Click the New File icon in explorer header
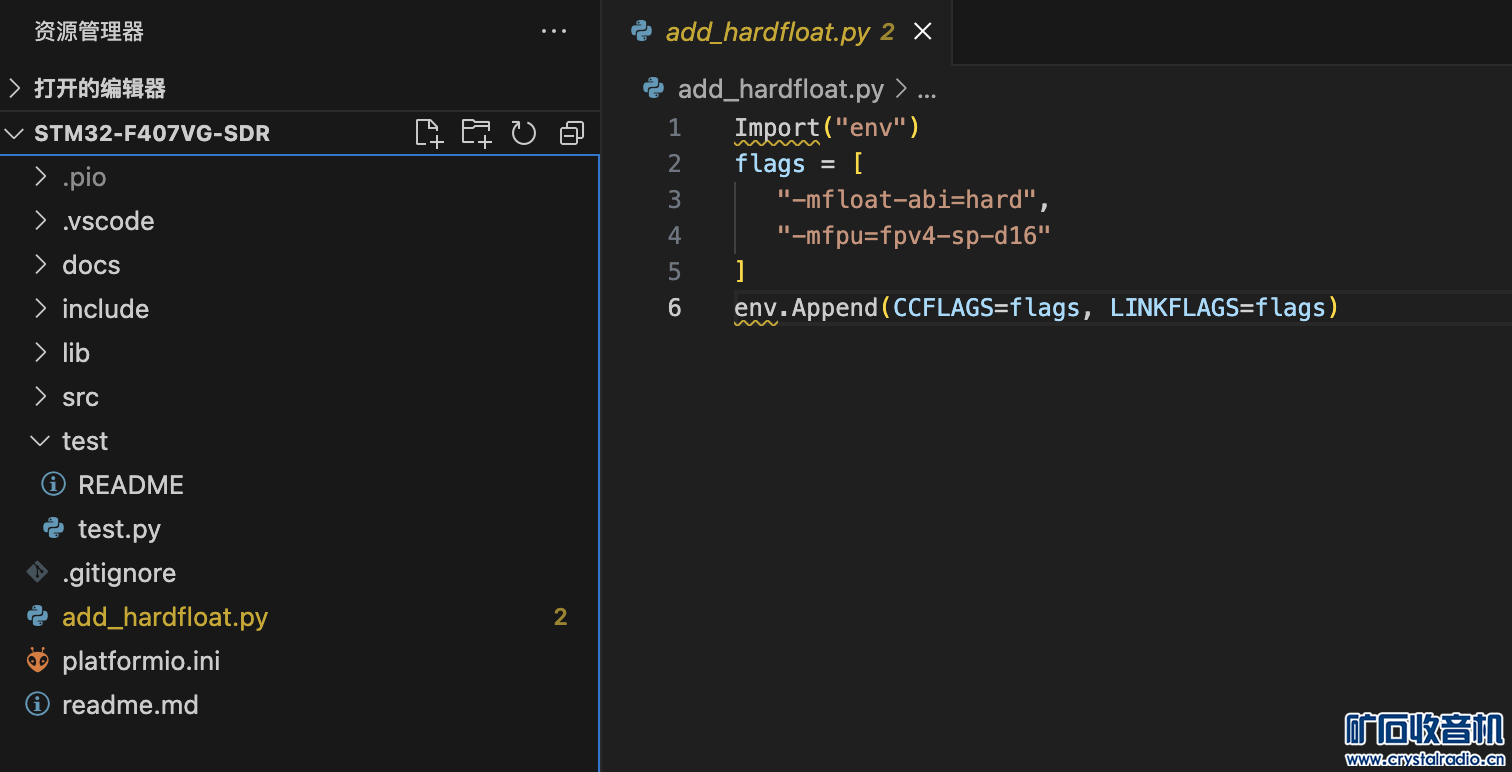The image size is (1512, 772). (x=428, y=133)
